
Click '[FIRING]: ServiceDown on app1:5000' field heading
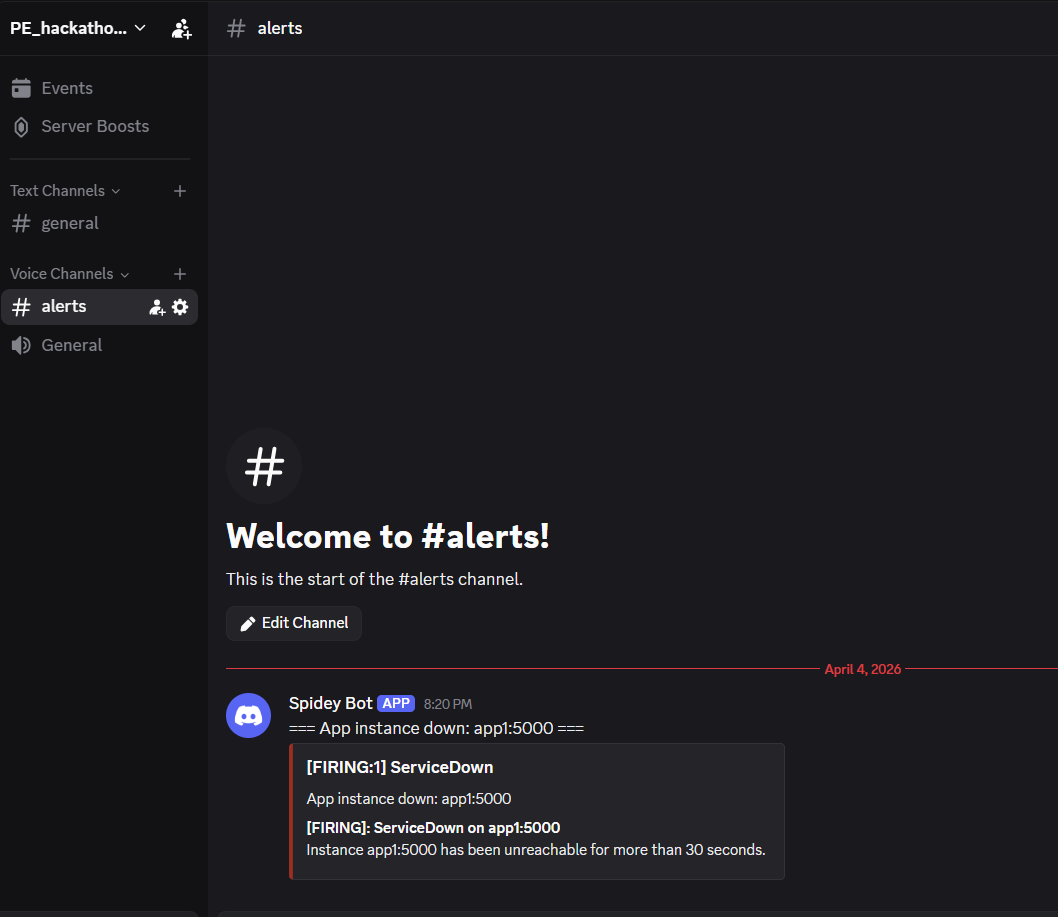[433, 828]
